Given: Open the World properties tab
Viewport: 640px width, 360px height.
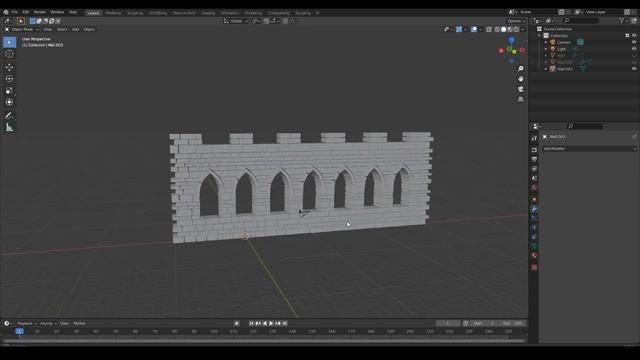Looking at the screenshot, I should (x=534, y=187).
